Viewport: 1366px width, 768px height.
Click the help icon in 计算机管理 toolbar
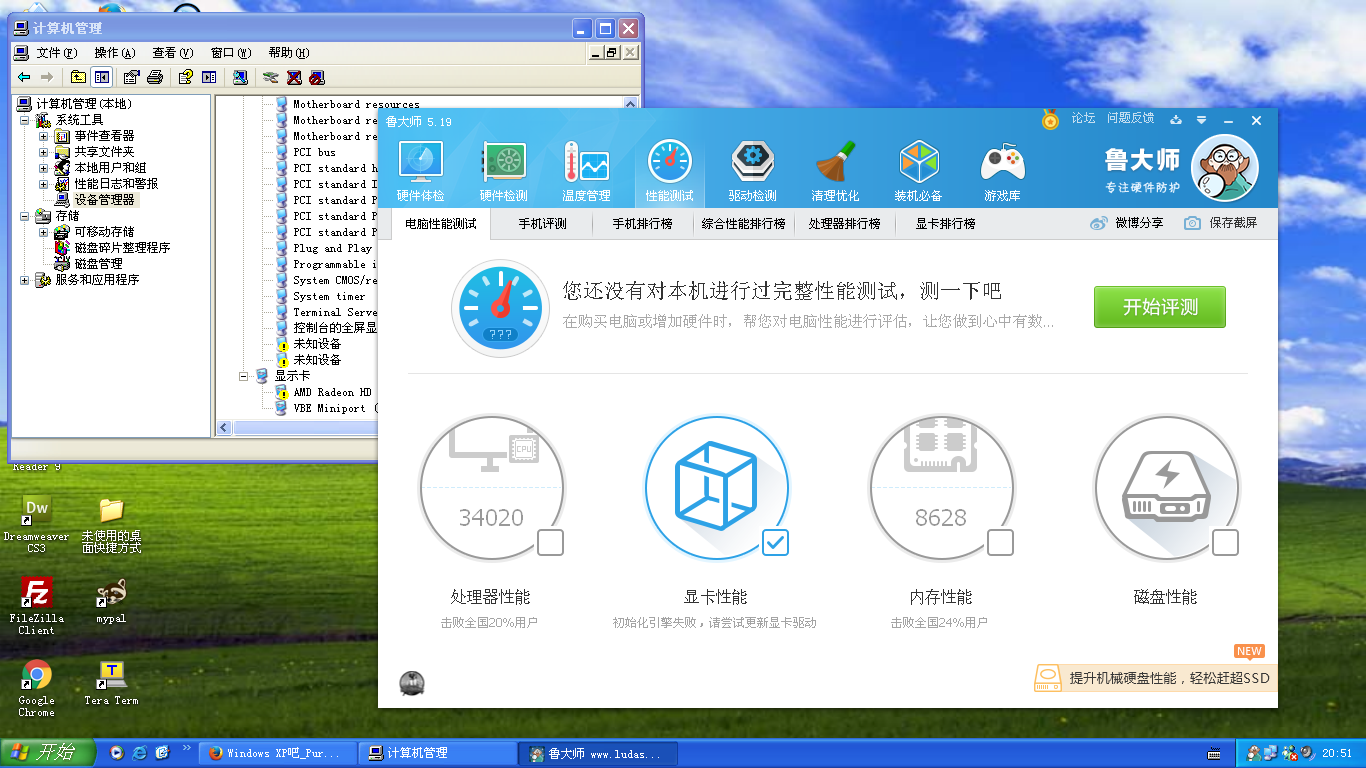pos(185,77)
